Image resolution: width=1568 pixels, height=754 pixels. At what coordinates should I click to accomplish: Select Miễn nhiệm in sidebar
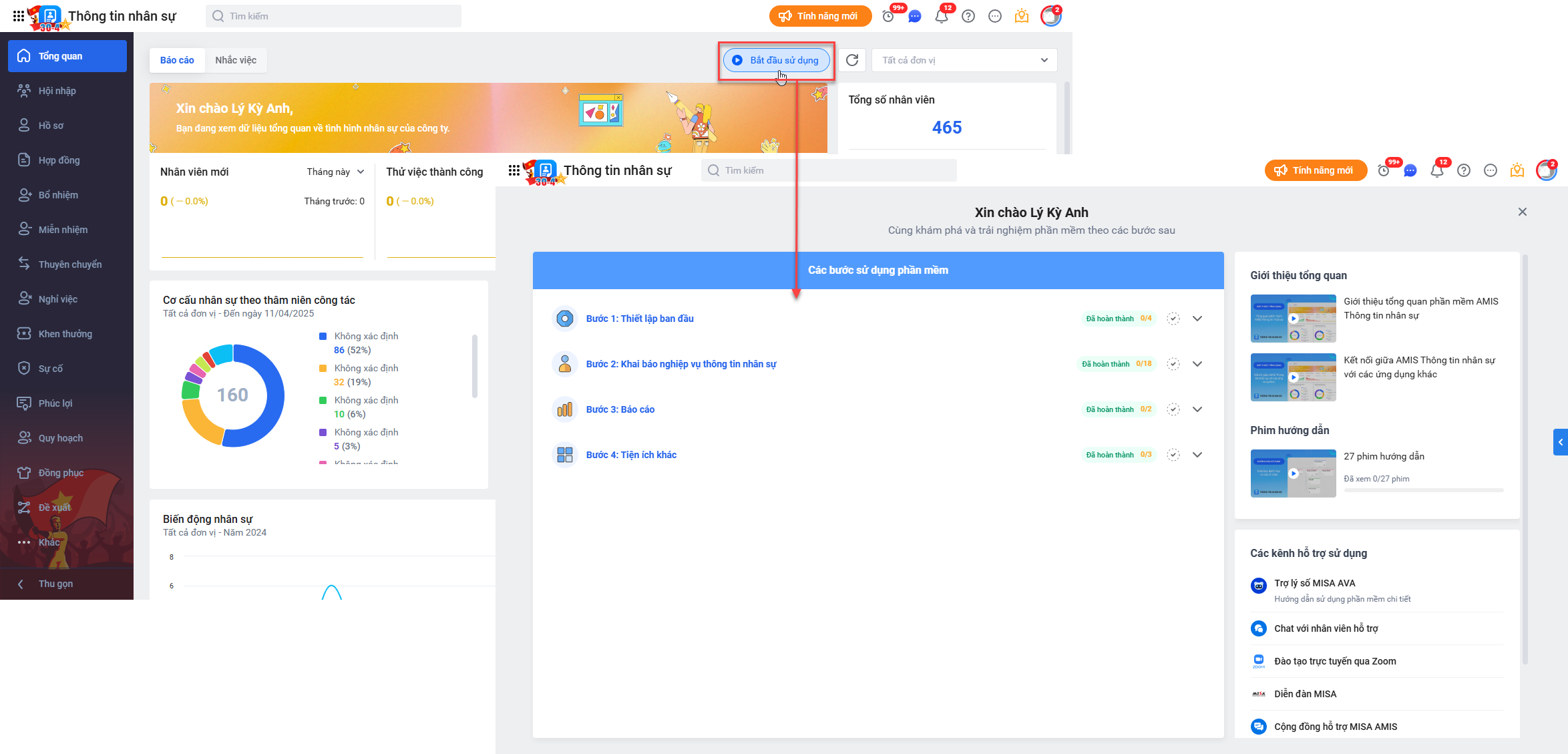tap(67, 230)
